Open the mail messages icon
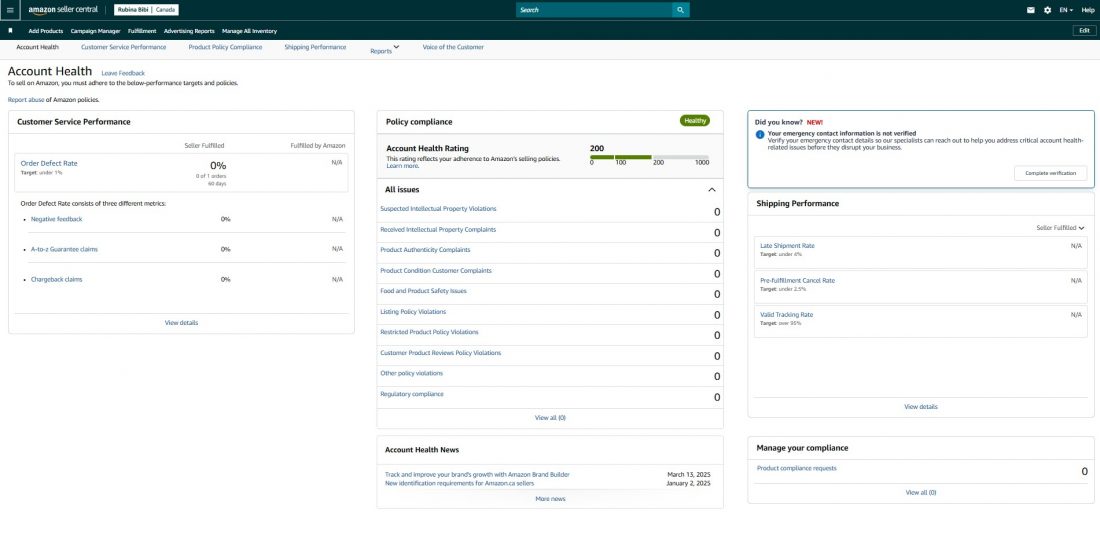Screen dimensions: 1100x534 coord(1031,10)
